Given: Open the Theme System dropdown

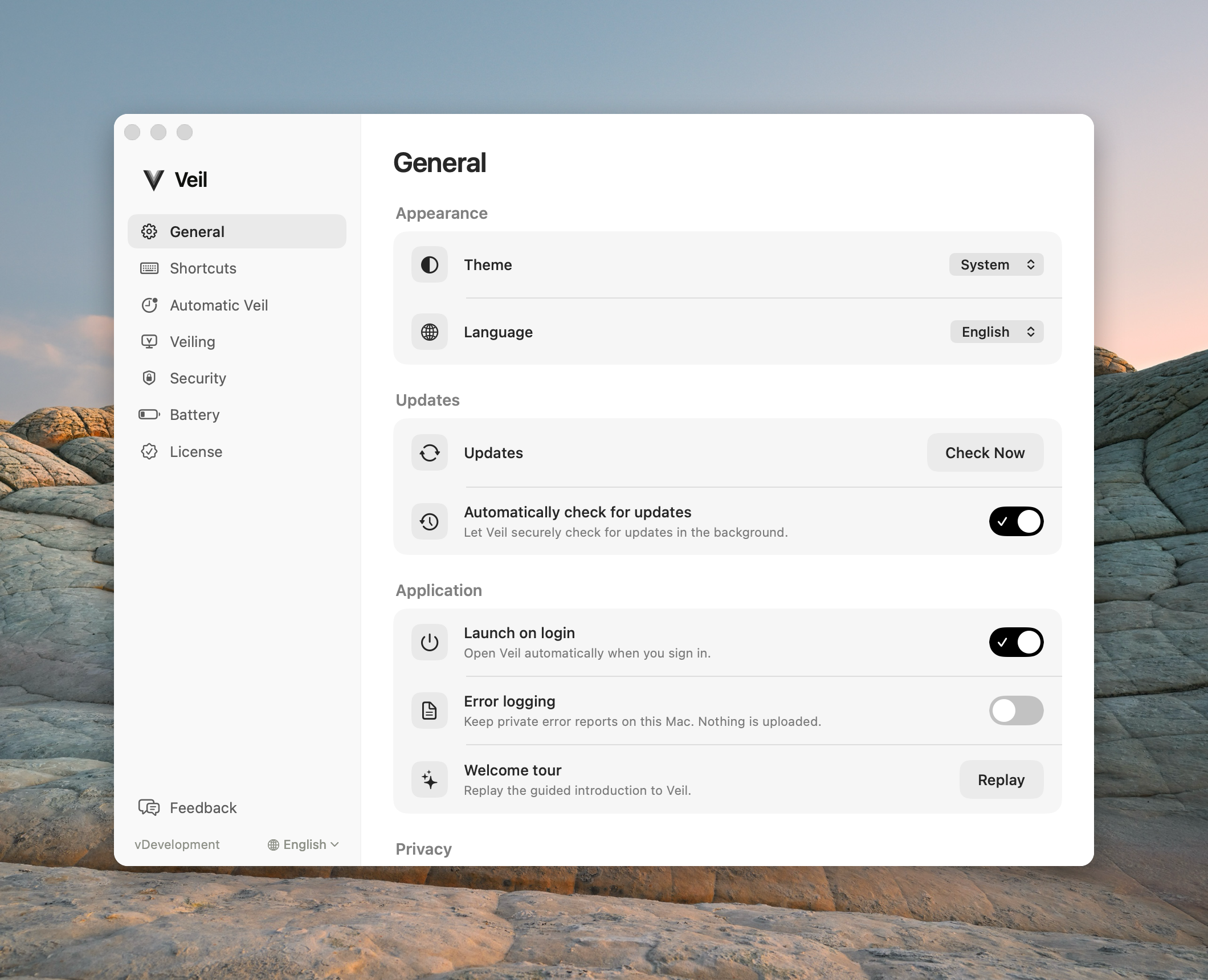Looking at the screenshot, I should point(996,264).
